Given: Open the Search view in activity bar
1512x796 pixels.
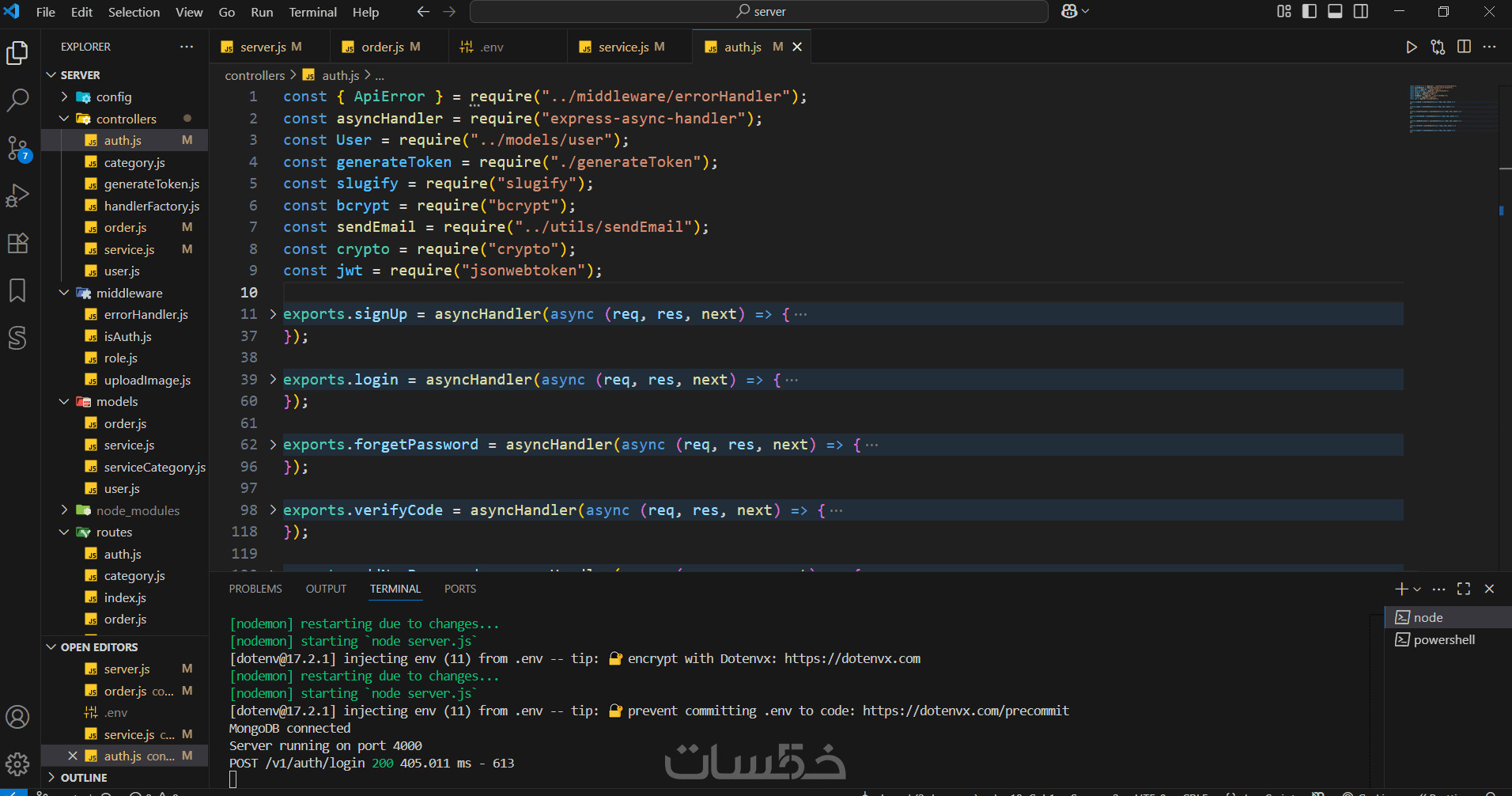Looking at the screenshot, I should [x=17, y=100].
